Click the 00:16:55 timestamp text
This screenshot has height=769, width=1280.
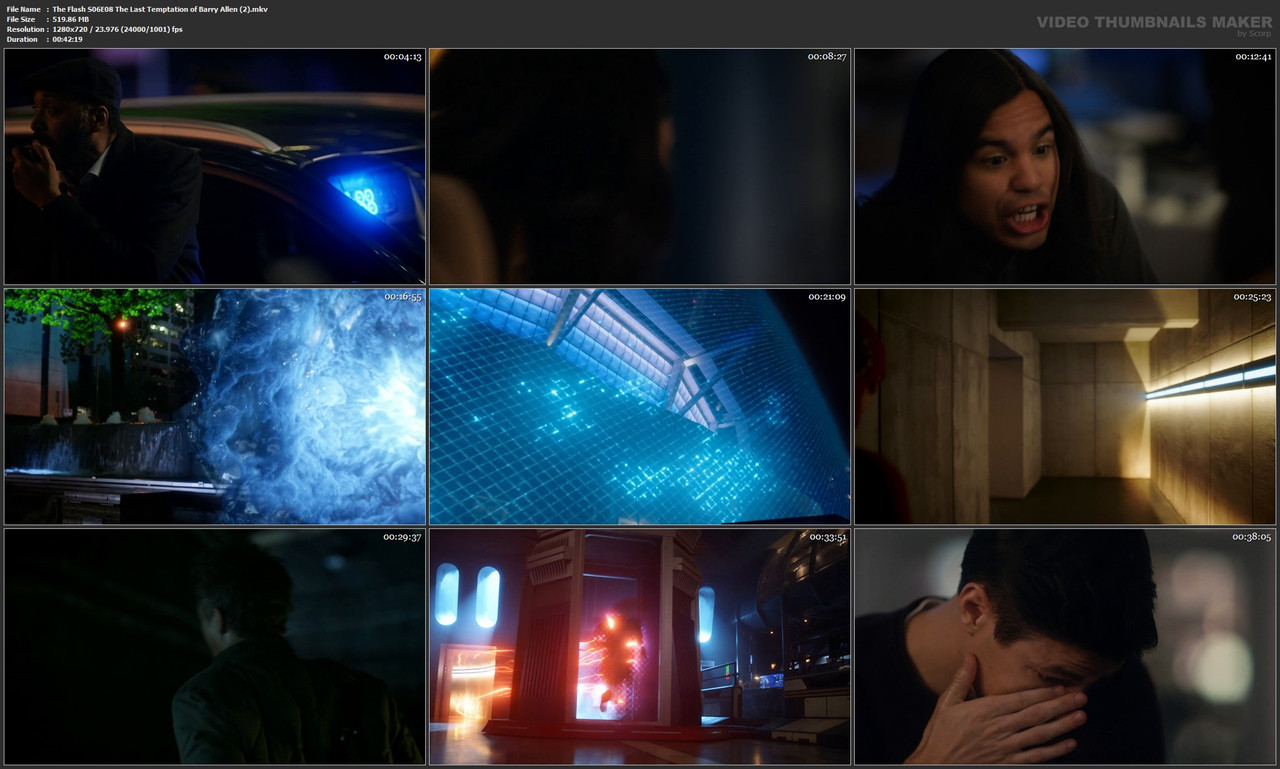[x=403, y=297]
